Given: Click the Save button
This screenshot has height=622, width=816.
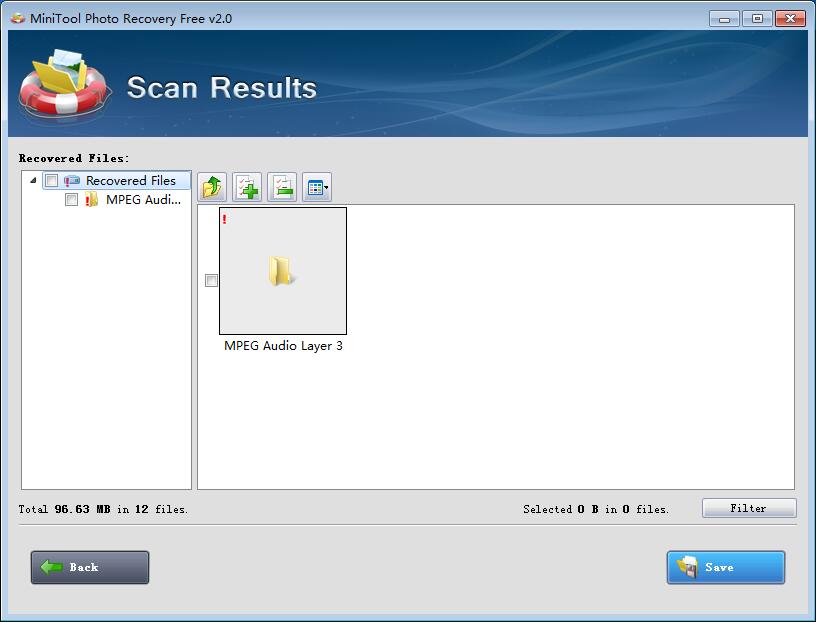Looking at the screenshot, I should point(725,567).
